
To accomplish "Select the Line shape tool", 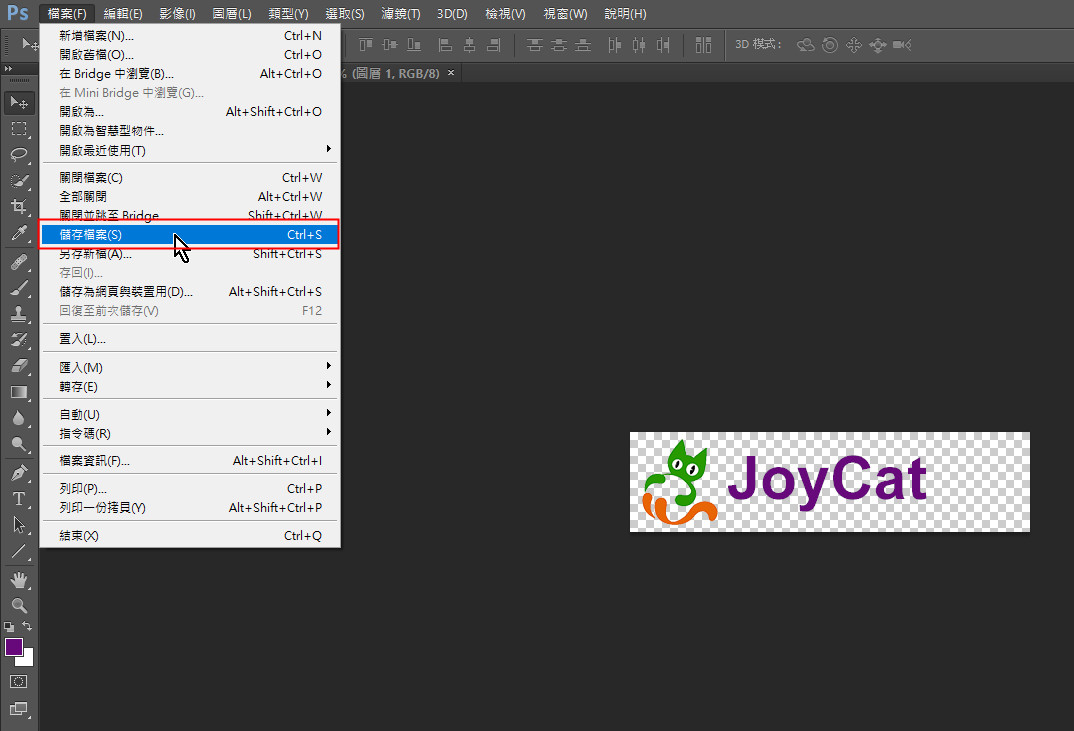I will coord(19,551).
